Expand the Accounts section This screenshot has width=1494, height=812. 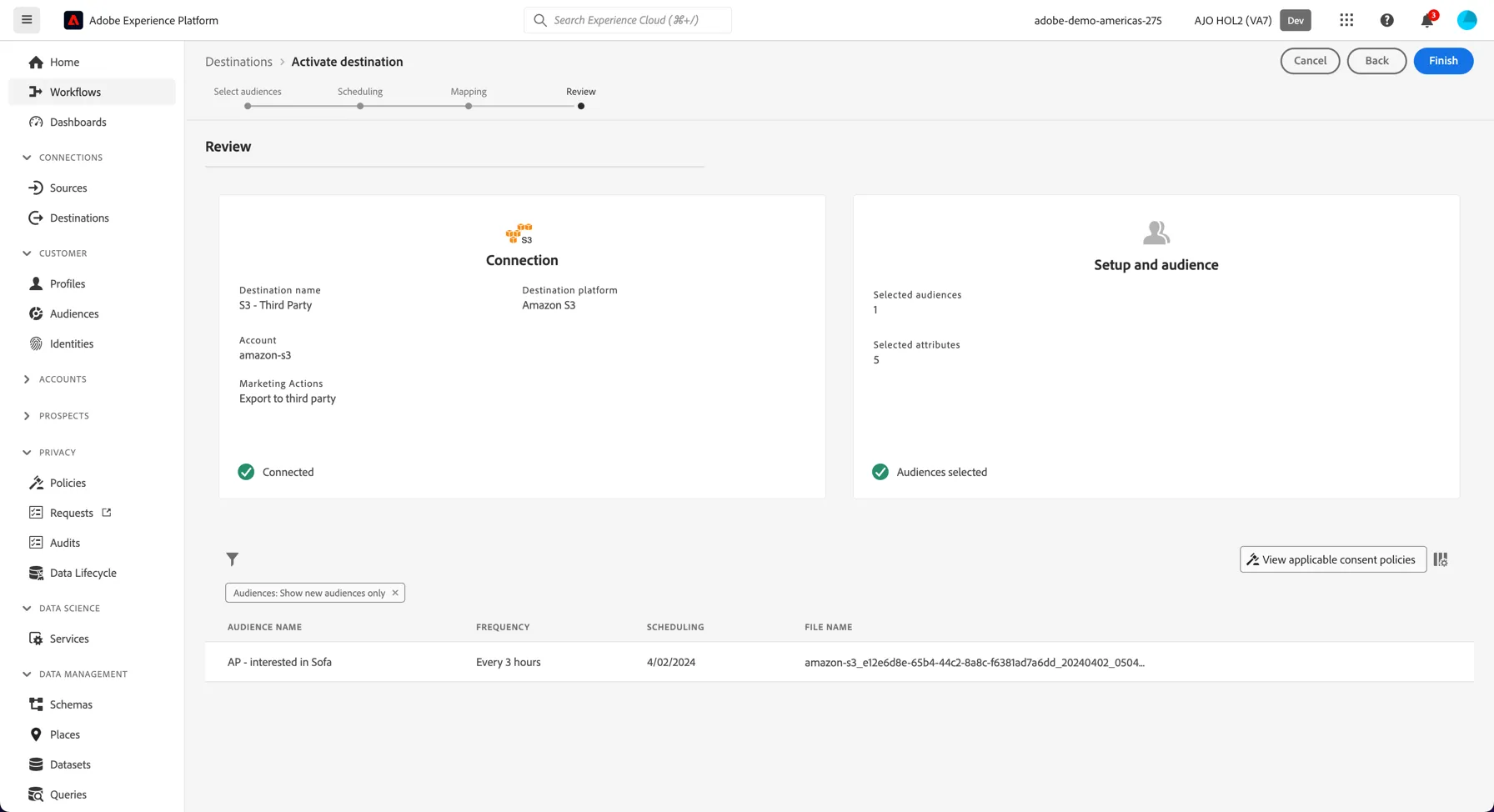27,379
